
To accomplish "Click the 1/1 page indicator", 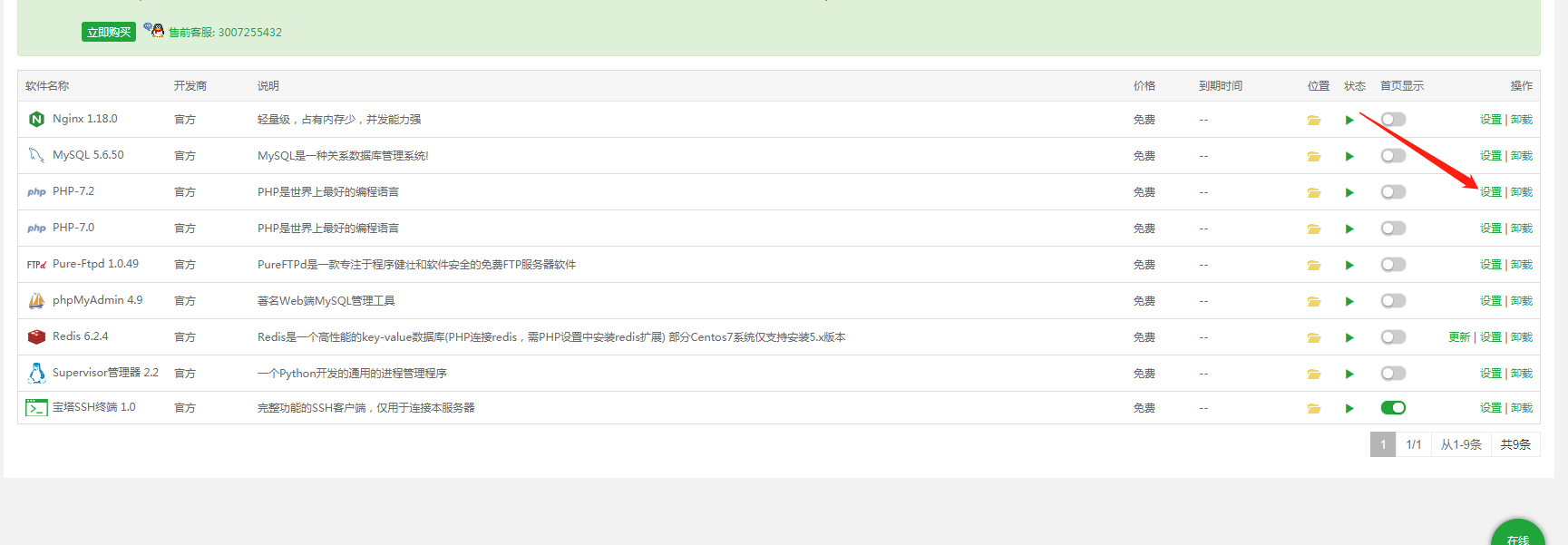I will tap(1414, 444).
